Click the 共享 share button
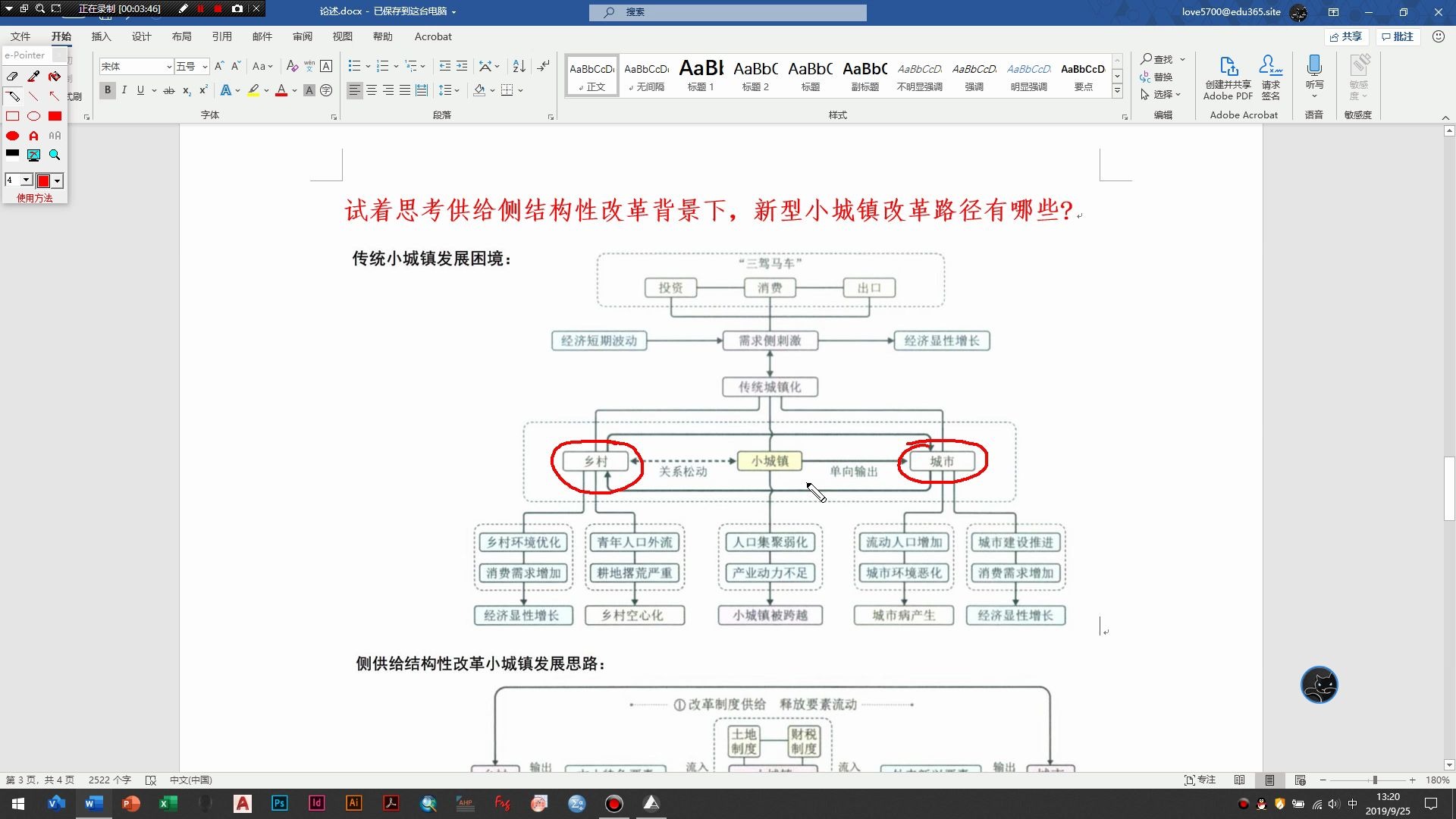Viewport: 1456px width, 819px height. click(x=1346, y=36)
